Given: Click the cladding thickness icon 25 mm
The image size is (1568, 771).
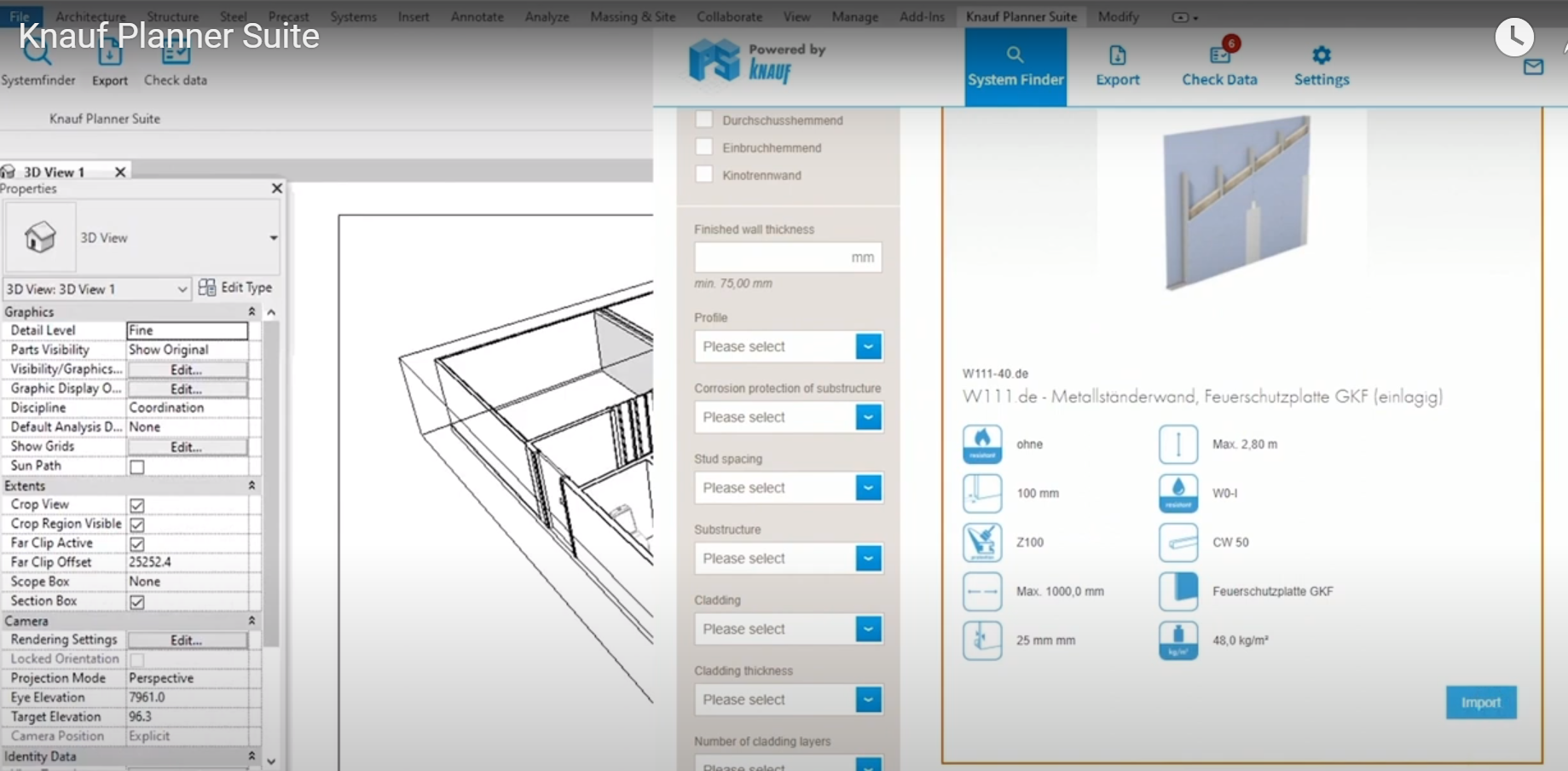Looking at the screenshot, I should click(982, 641).
